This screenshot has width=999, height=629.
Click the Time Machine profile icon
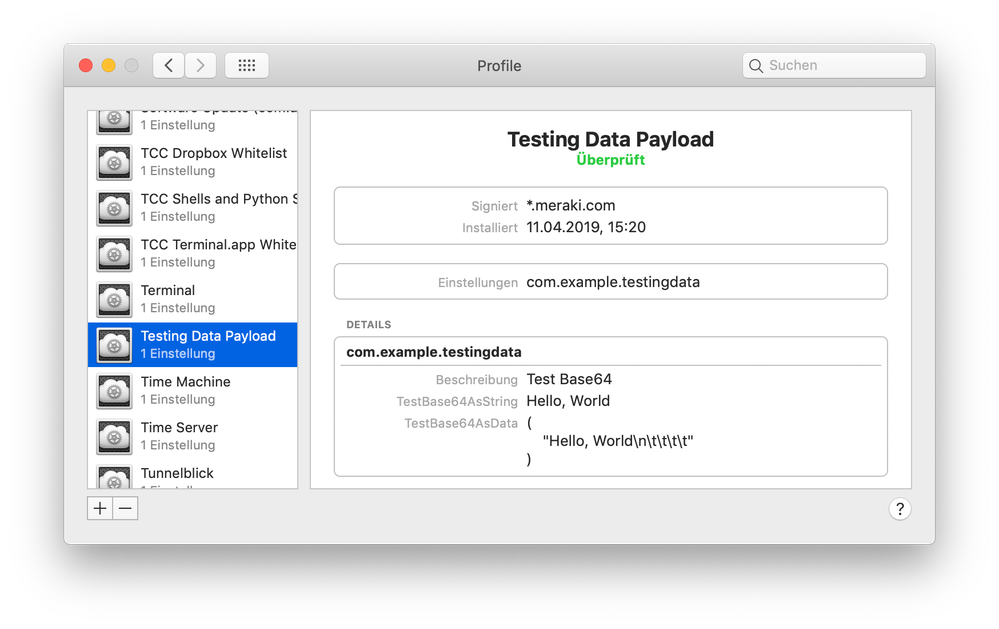click(x=114, y=391)
